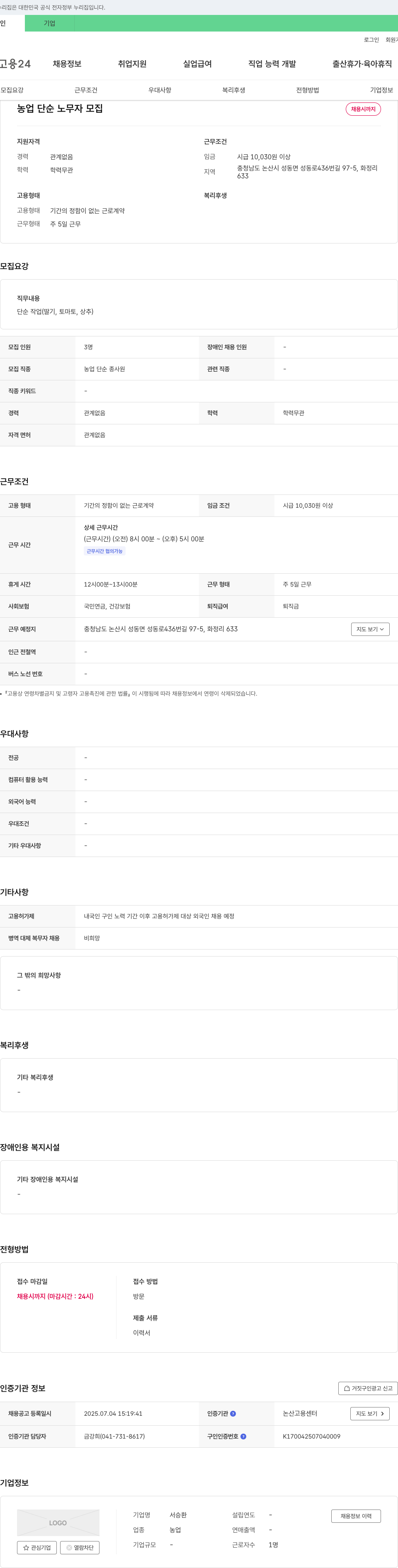Viewport: 398px width, 1568px height.
Task: Click 3명 recruitment count value
Action: (88, 347)
